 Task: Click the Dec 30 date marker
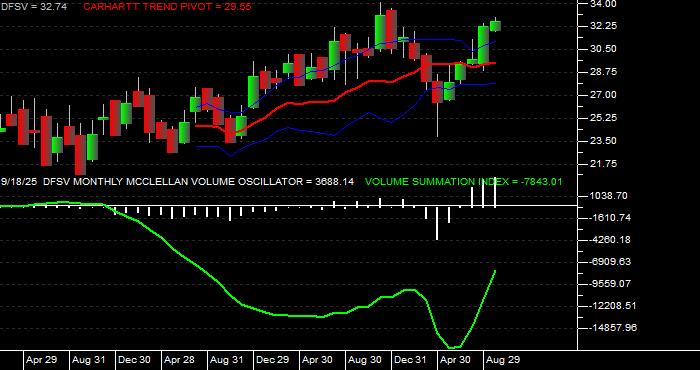[134, 360]
